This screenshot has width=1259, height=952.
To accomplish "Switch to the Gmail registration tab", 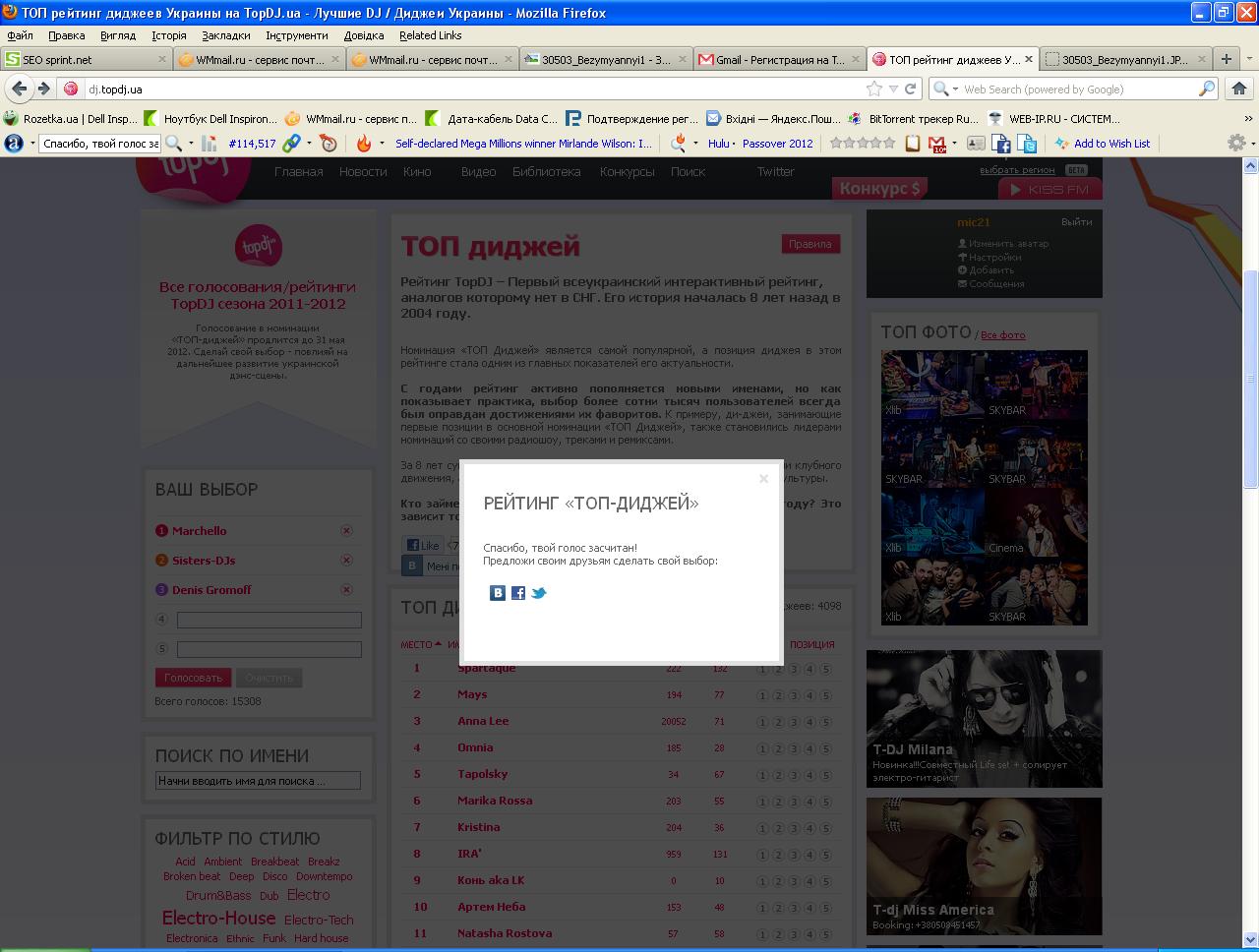I will 780,59.
